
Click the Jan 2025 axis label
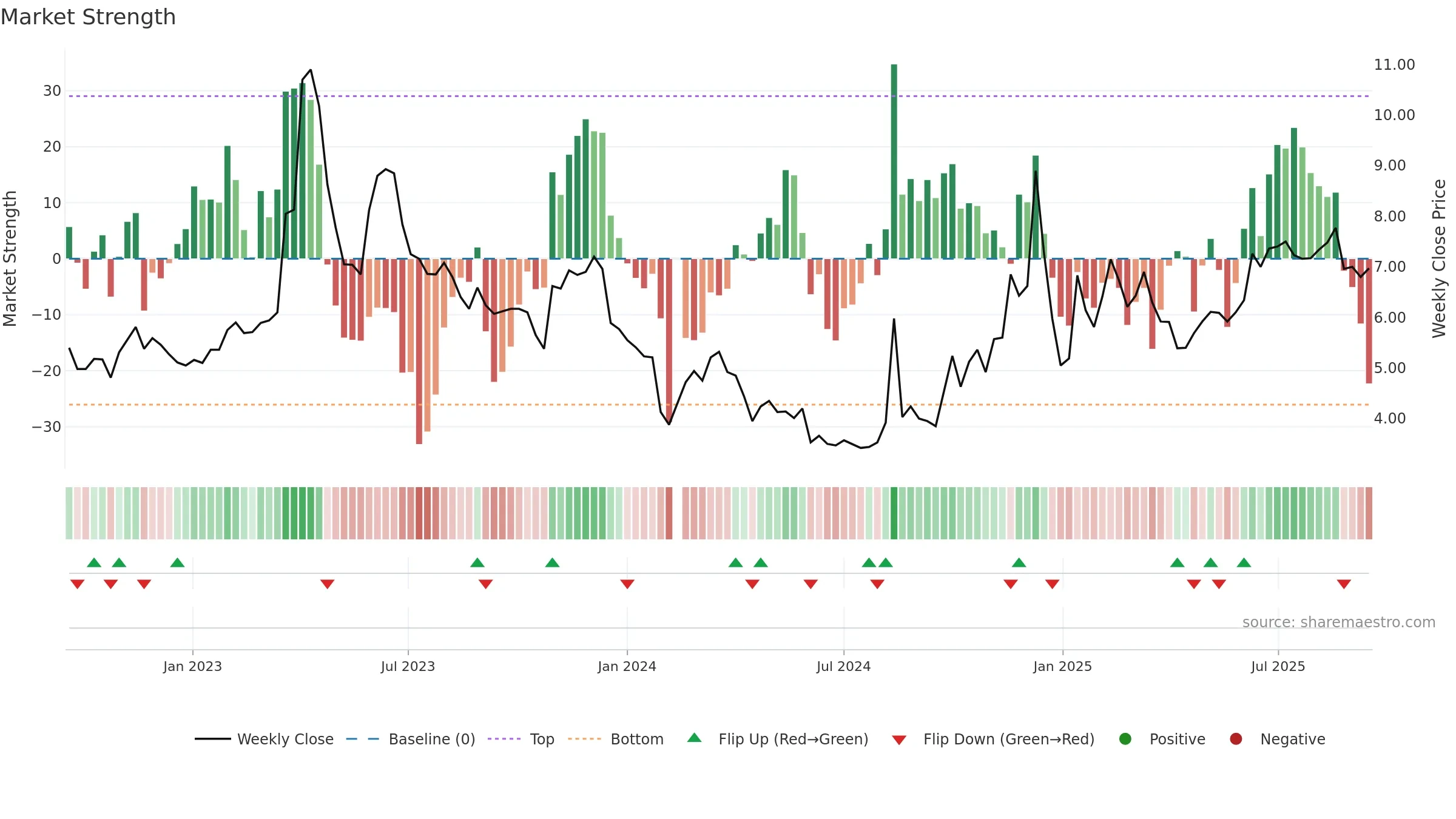(x=1062, y=666)
